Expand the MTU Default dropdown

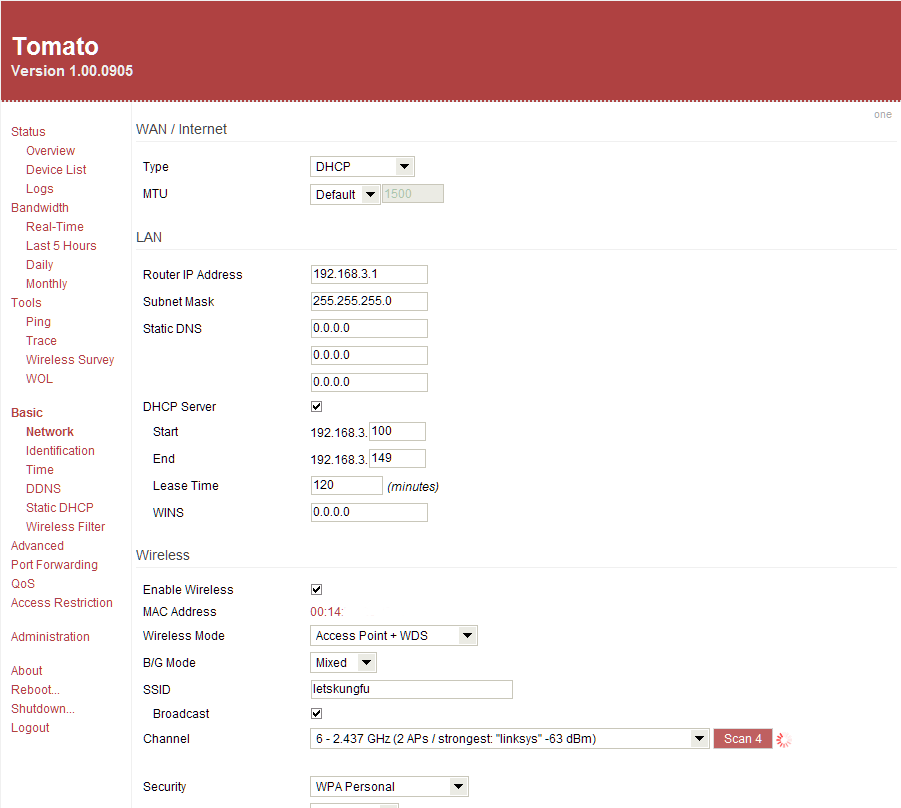(x=344, y=194)
